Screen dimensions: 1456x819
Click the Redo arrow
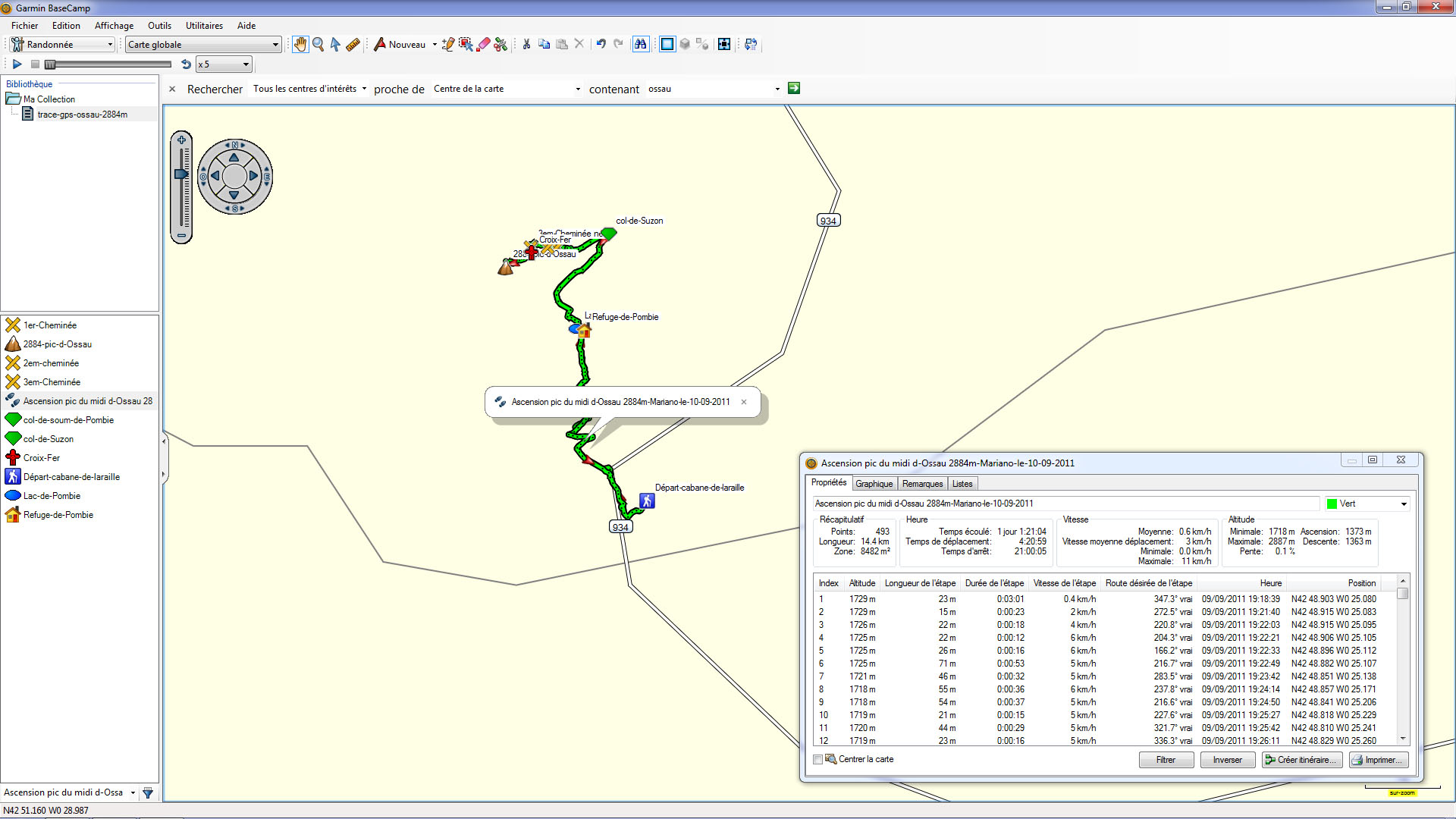pos(619,44)
